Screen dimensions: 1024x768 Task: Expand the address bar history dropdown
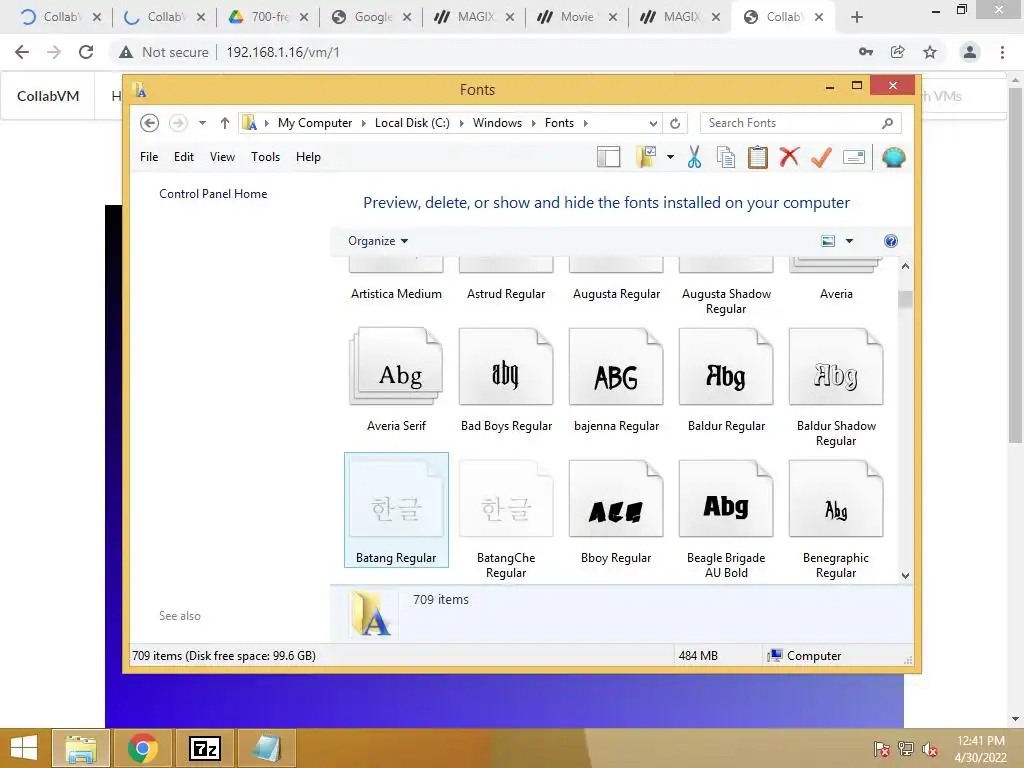tap(653, 123)
